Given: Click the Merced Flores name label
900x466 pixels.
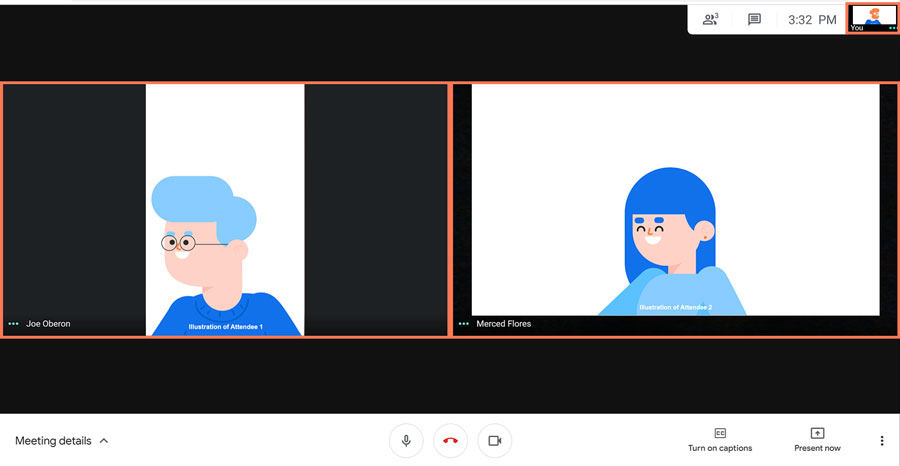Looking at the screenshot, I should (504, 324).
